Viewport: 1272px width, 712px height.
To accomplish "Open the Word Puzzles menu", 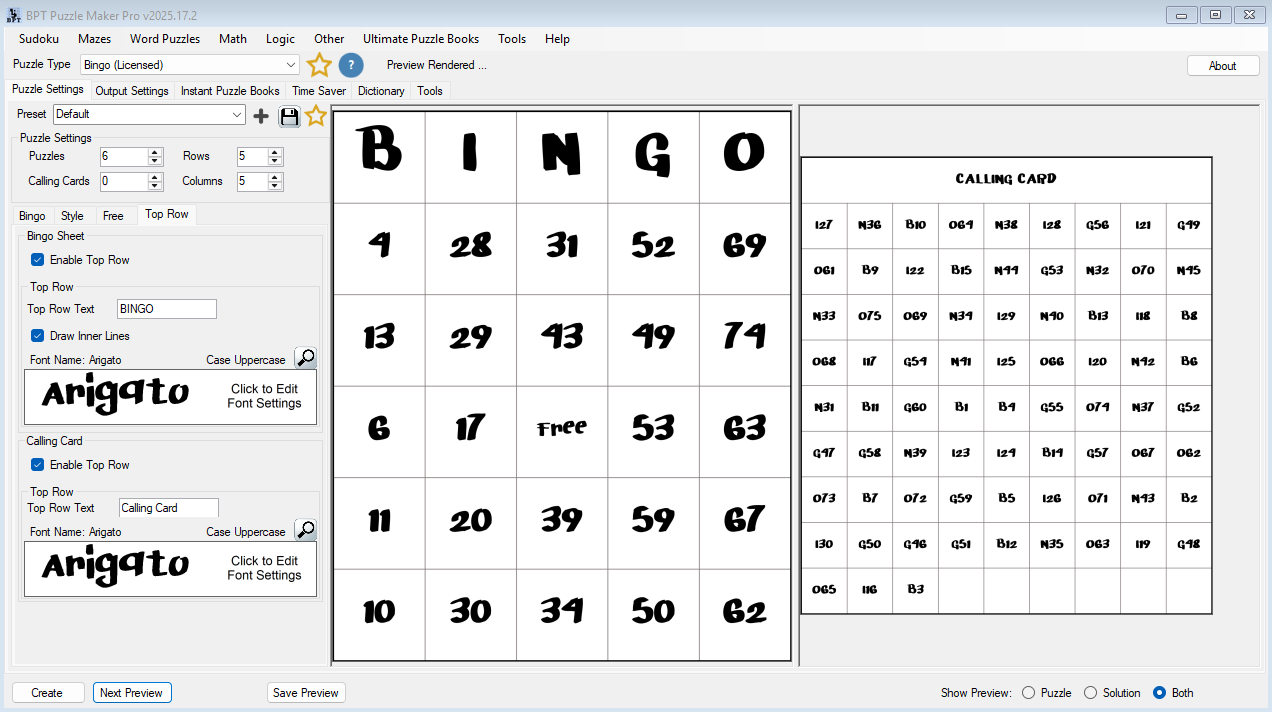I will (x=164, y=39).
